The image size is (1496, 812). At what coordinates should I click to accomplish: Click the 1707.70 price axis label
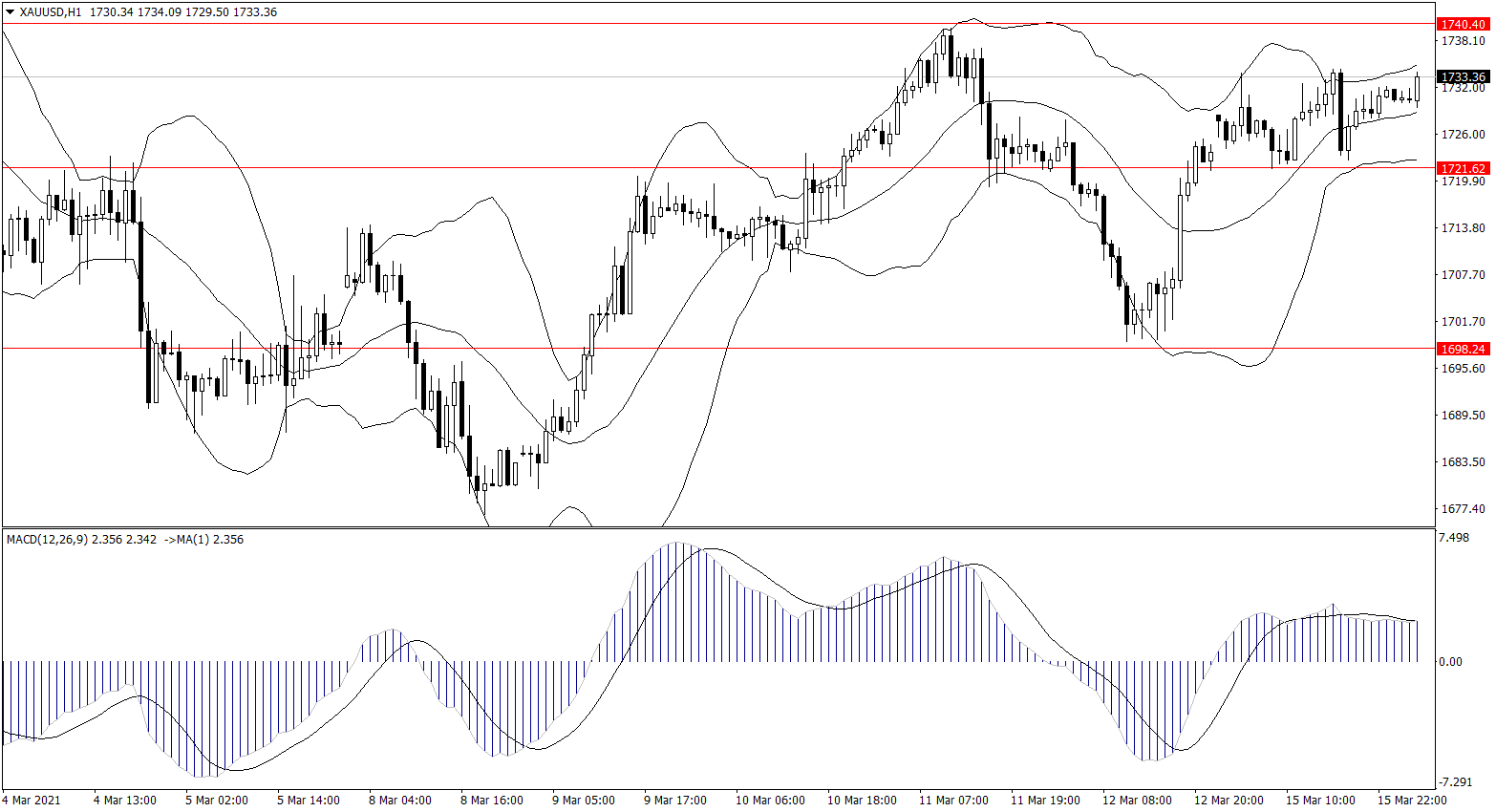point(1463,275)
